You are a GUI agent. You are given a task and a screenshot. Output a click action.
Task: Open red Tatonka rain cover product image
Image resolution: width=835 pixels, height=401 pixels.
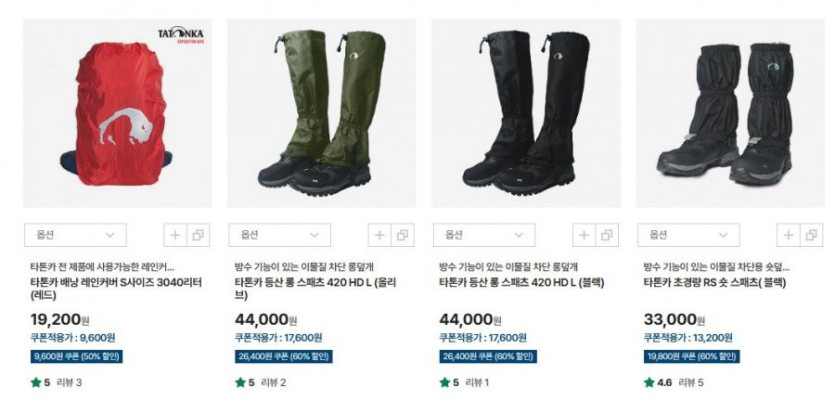[x=117, y=113]
